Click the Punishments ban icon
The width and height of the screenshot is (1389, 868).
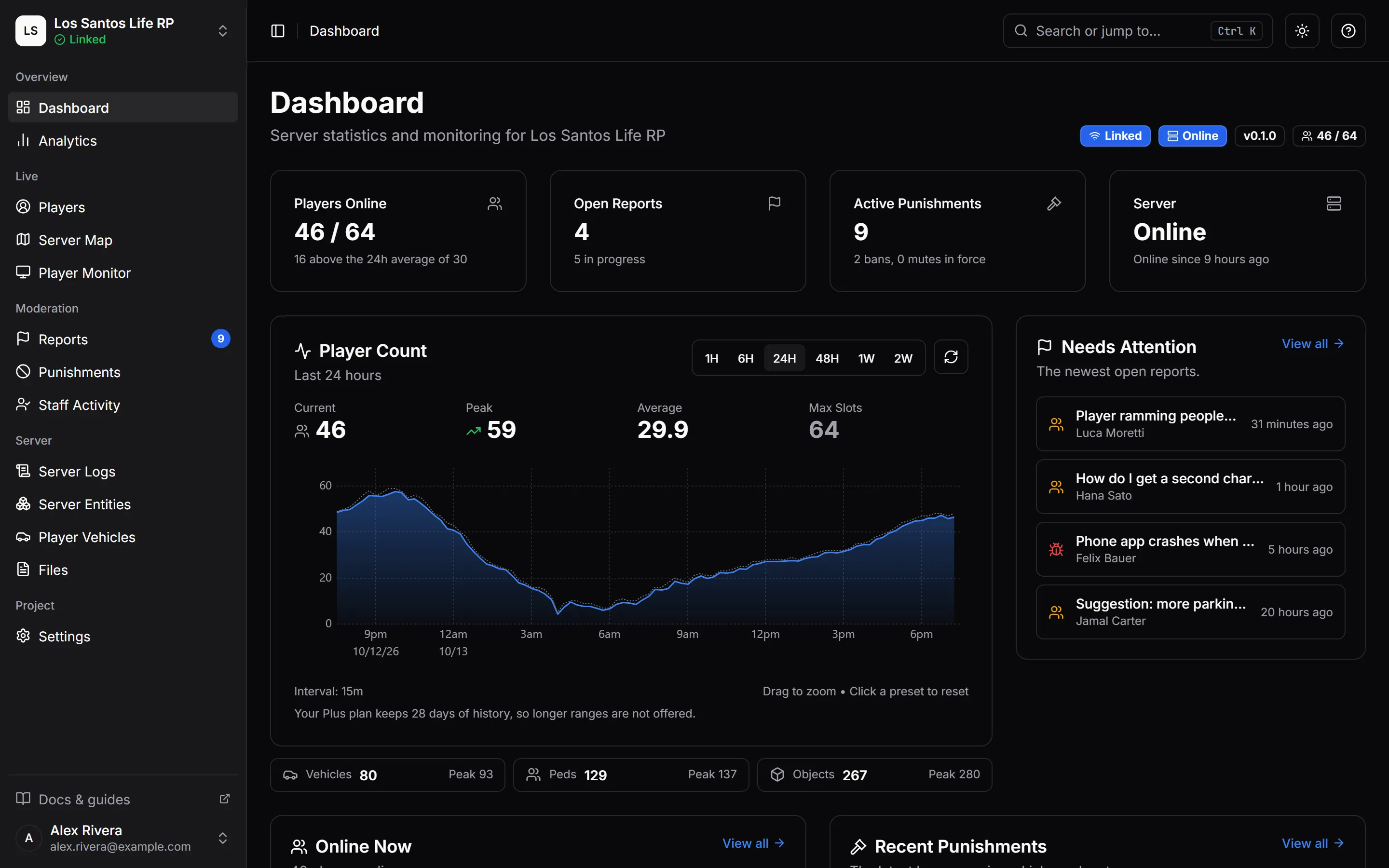(23, 371)
